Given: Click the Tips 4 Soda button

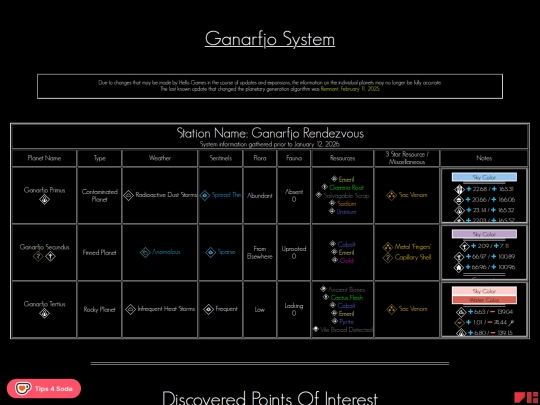Looking at the screenshot, I should [44, 389].
